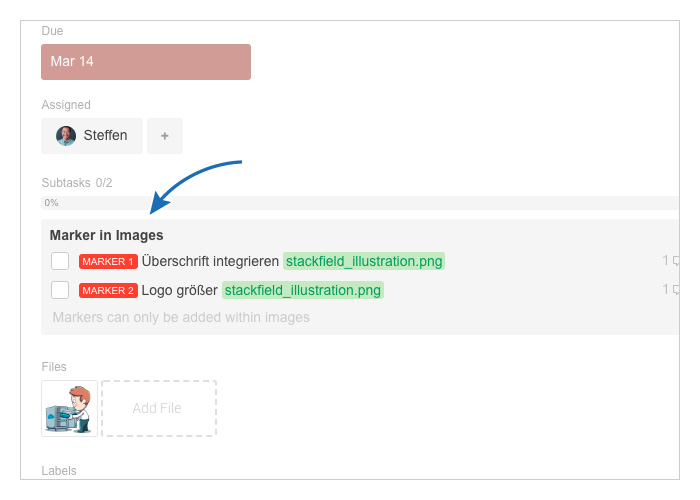Image resolution: width=700 pixels, height=500 pixels.
Task: Click the red MARKER 1 badge
Action: coord(108,262)
